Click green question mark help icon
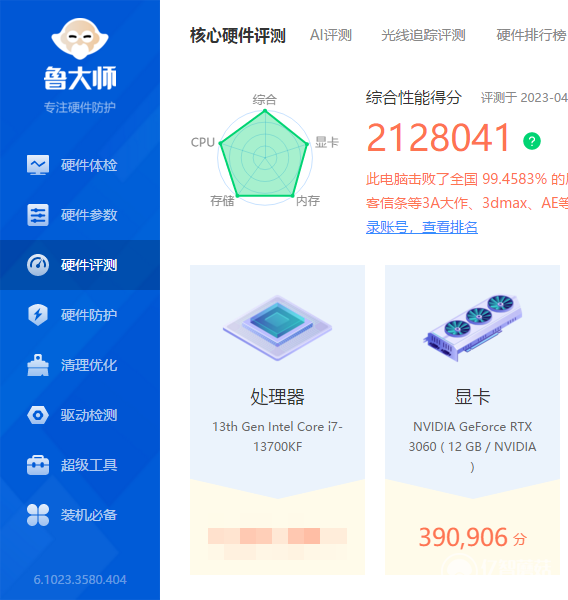568x600 pixels. click(x=532, y=141)
